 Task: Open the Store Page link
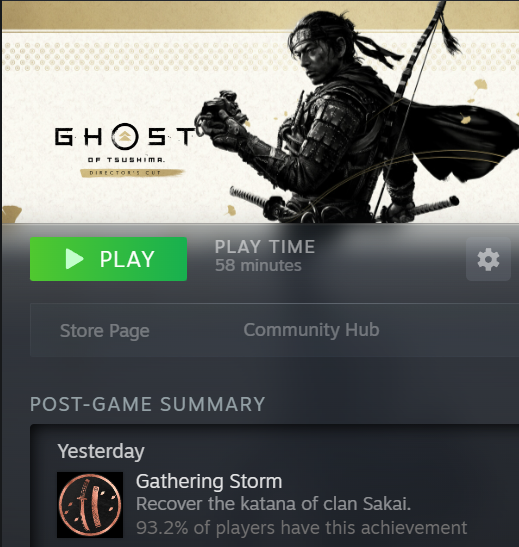click(105, 330)
